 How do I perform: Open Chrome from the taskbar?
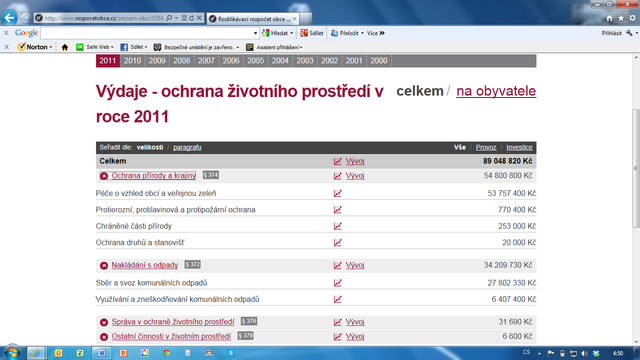[166, 353]
